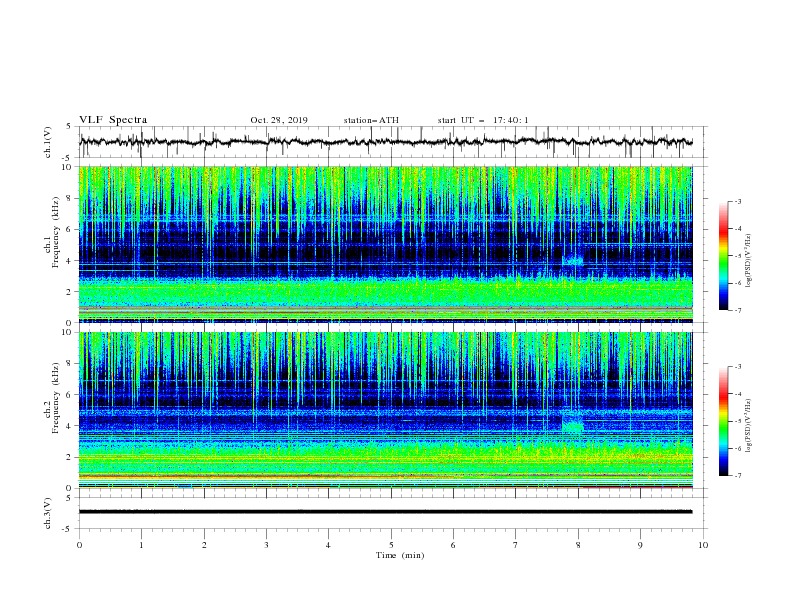Click the ch.3 flat black waveform trace

[385, 512]
